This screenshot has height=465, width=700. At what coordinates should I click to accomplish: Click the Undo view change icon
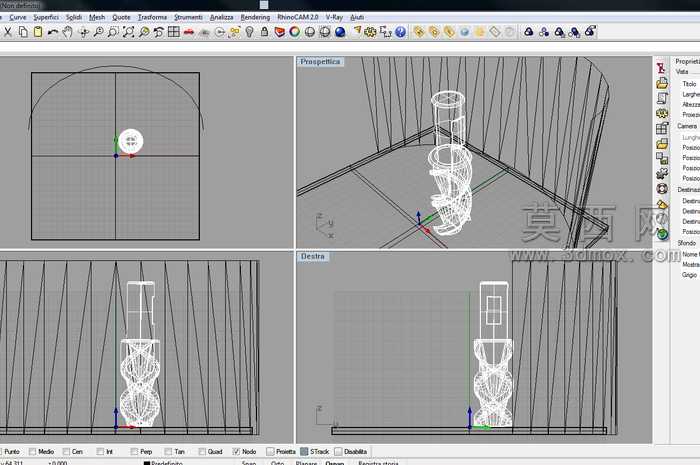(158, 32)
